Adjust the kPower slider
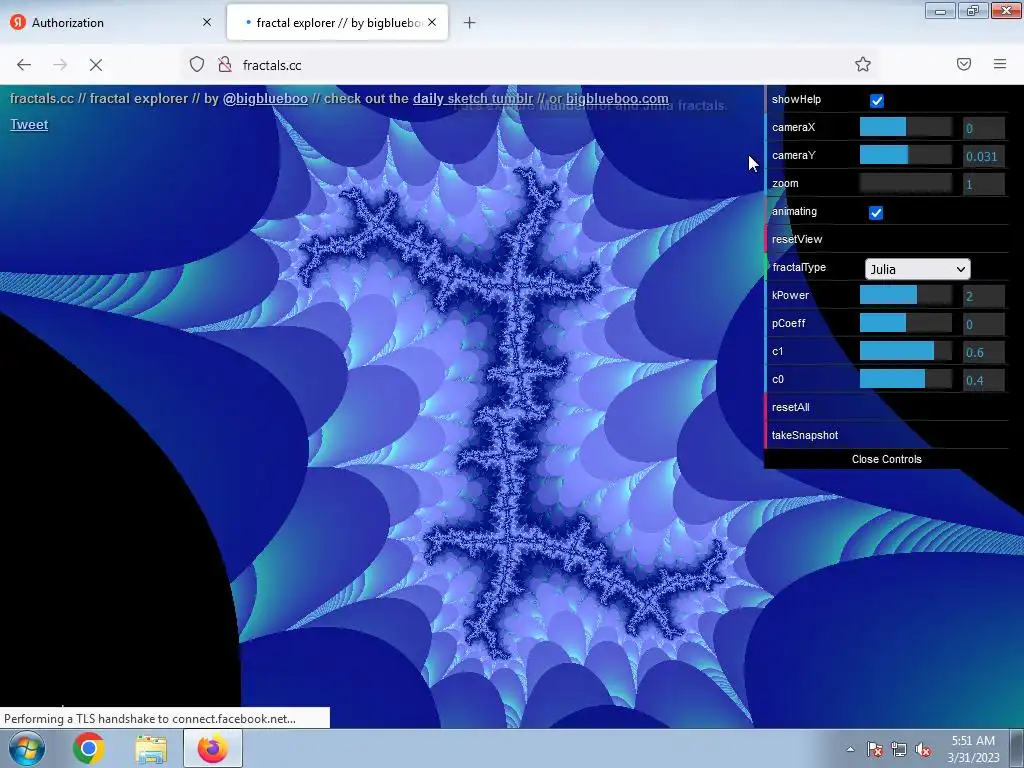 pyautogui.click(x=905, y=295)
